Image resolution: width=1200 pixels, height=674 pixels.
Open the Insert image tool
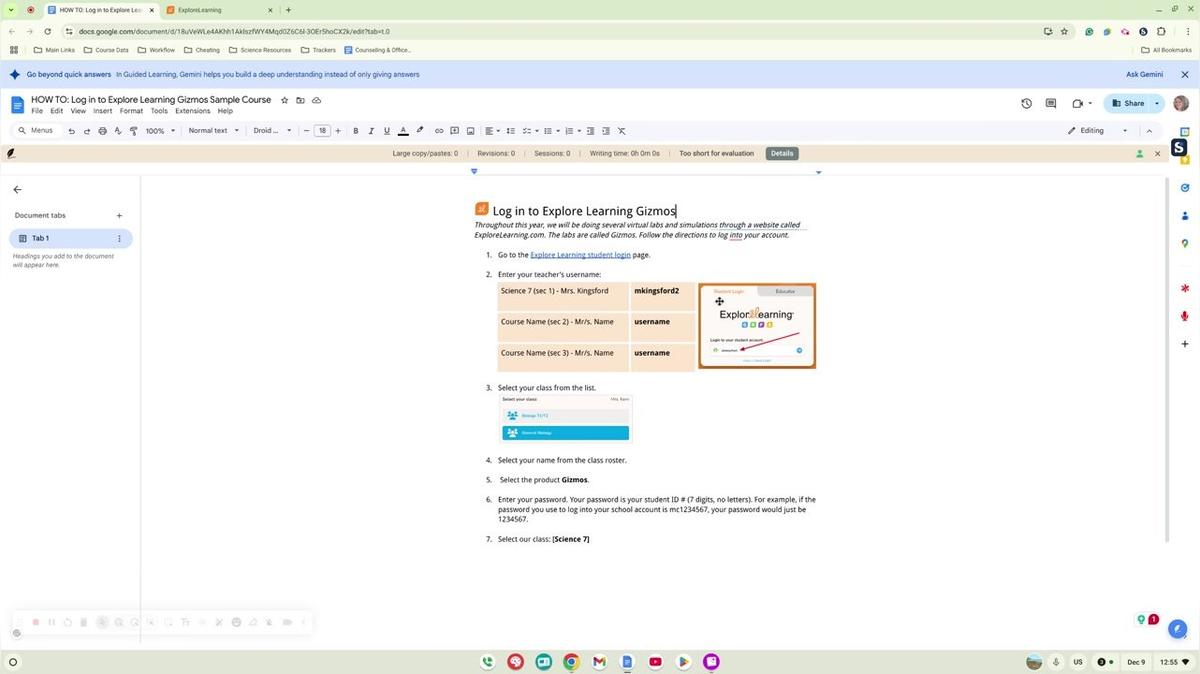(x=469, y=130)
